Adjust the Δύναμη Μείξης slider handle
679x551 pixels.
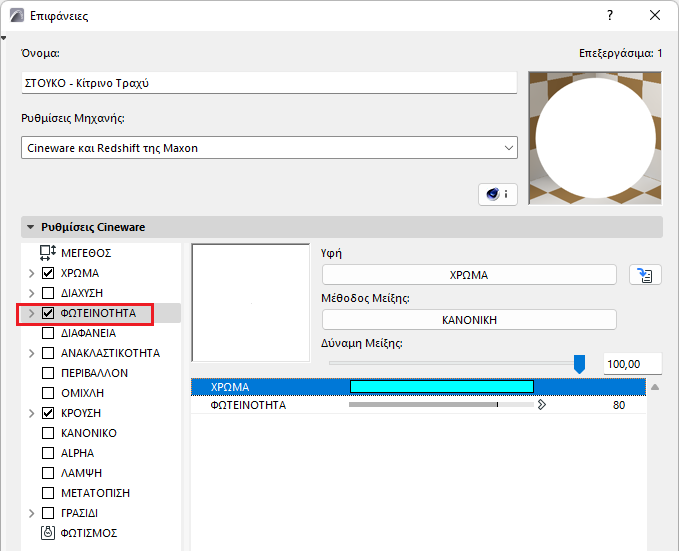[579, 363]
